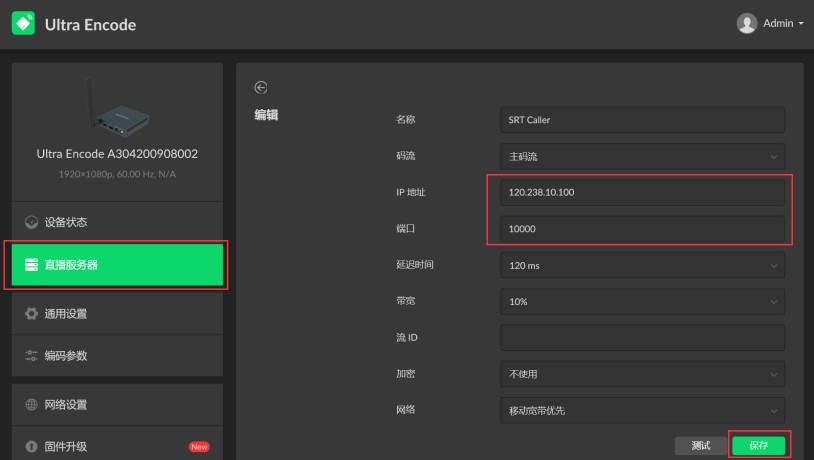Expand the 网络 dropdown showing 移动宽带优先
Screen dimensions: 814x460
[641, 410]
